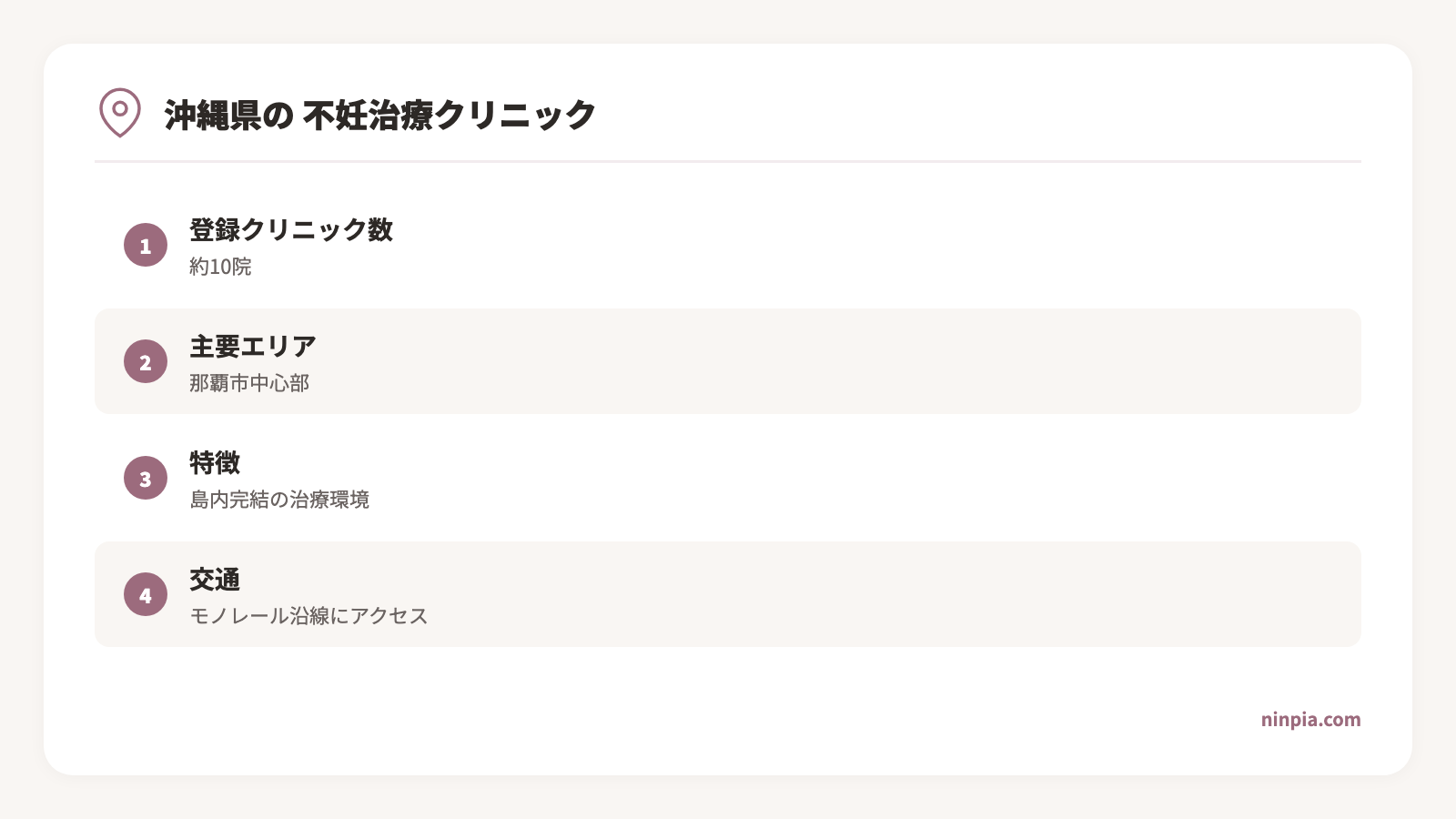Screen dimensions: 1456x819
Task: Click the 島内完結の治療環境 text
Action: click(x=279, y=500)
